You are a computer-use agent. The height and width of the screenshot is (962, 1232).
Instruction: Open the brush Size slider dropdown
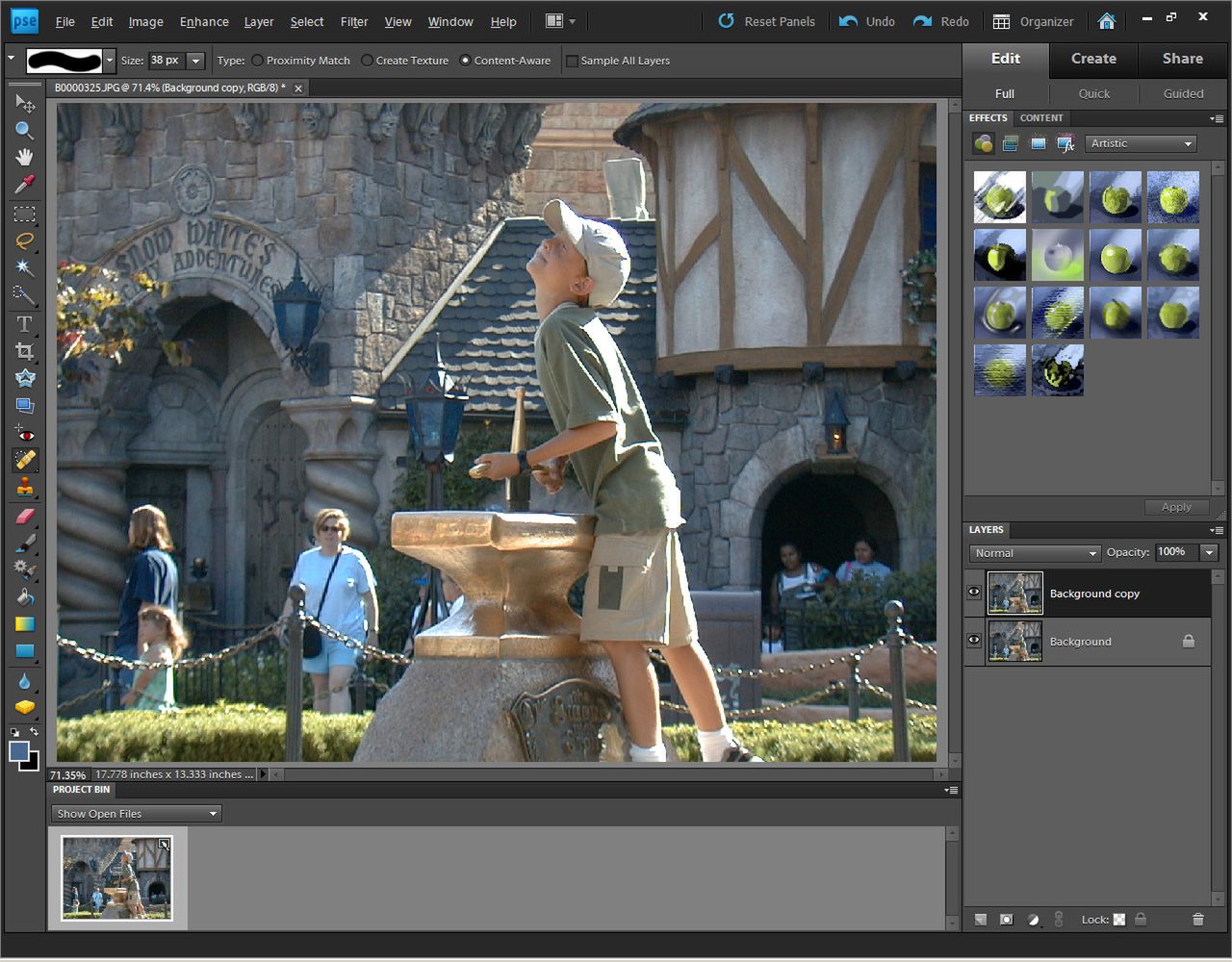[x=195, y=61]
